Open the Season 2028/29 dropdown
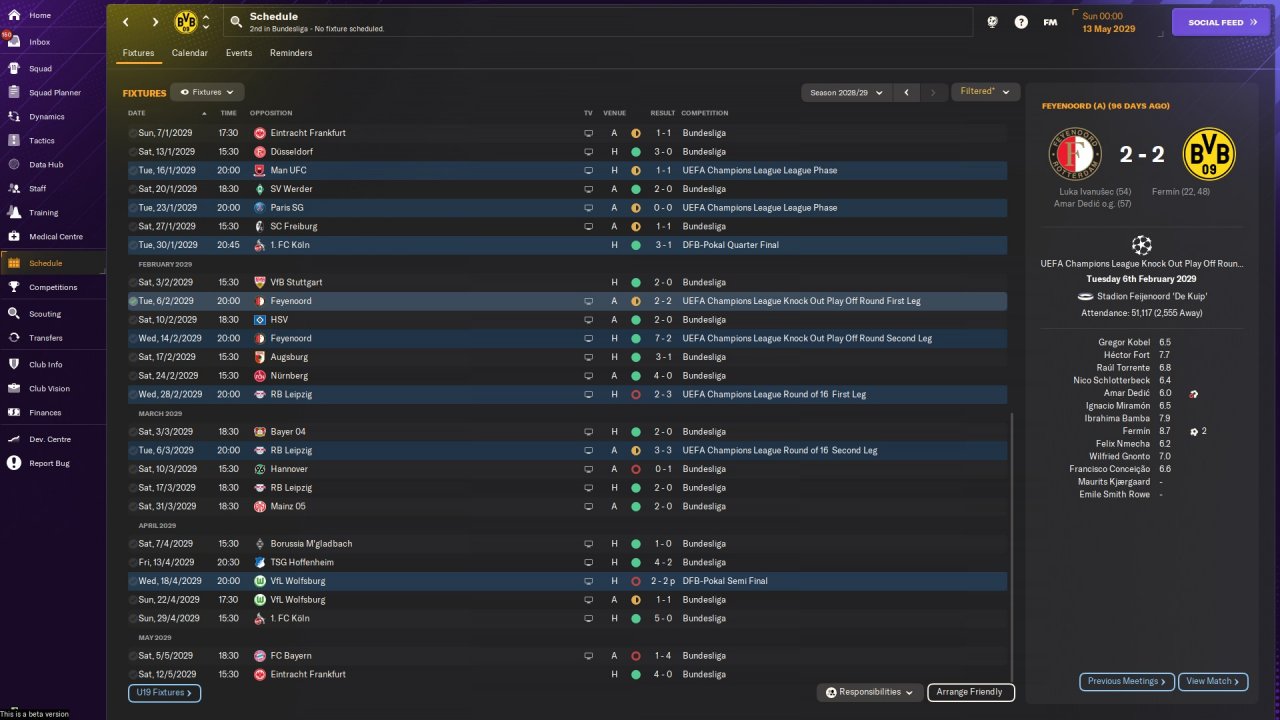Viewport: 1280px width, 720px height. 846,92
